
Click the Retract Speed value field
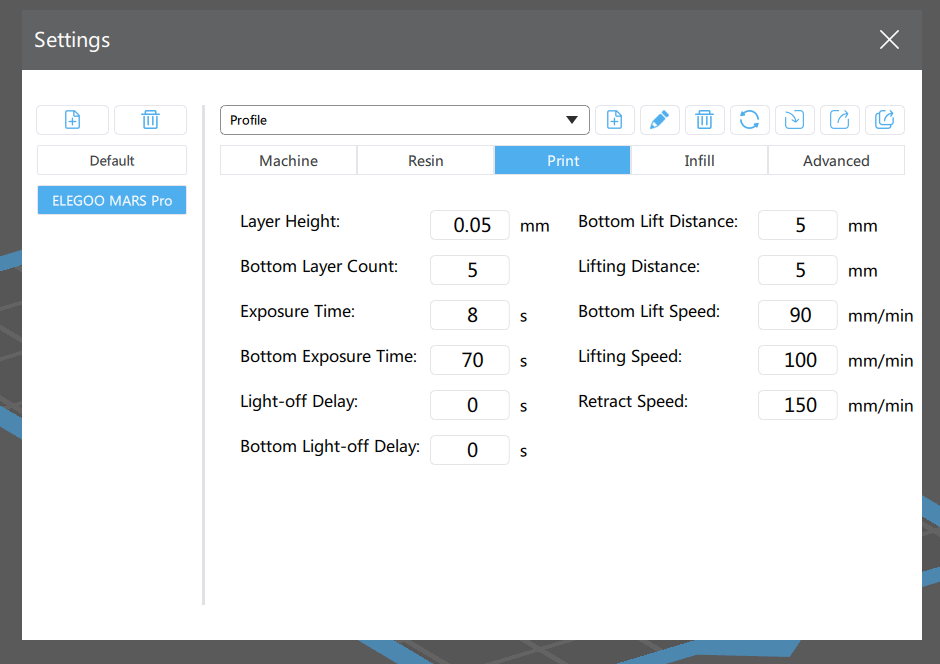[798, 405]
